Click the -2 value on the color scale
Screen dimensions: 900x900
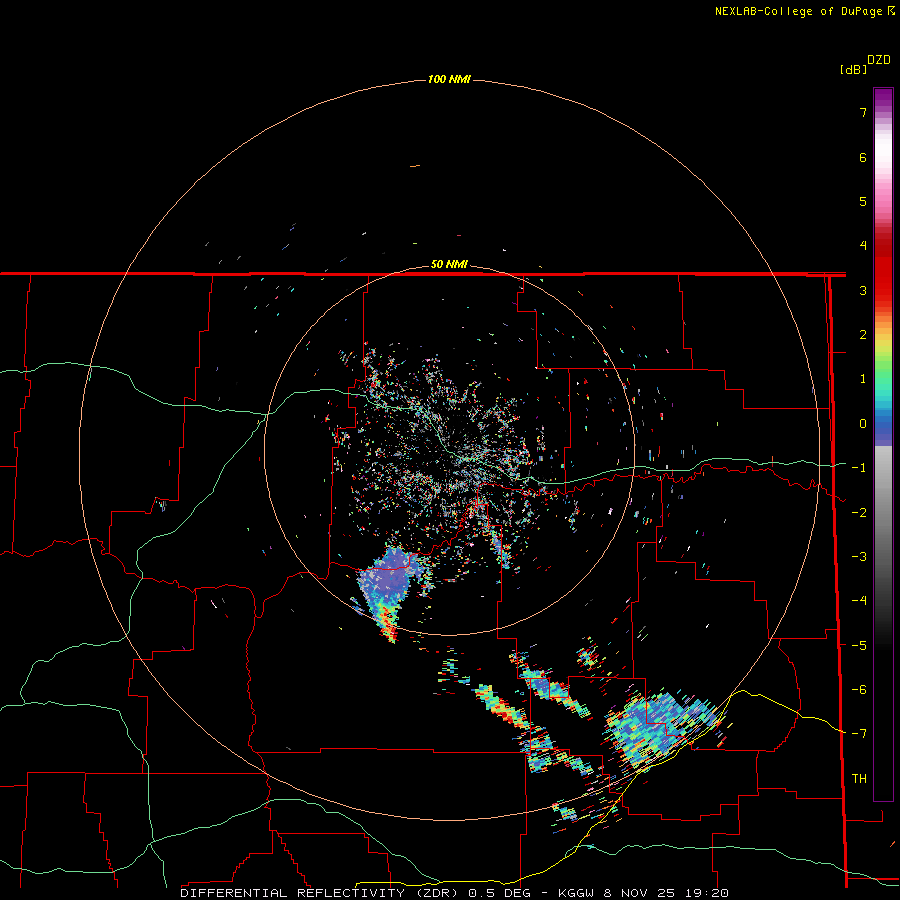(x=859, y=513)
